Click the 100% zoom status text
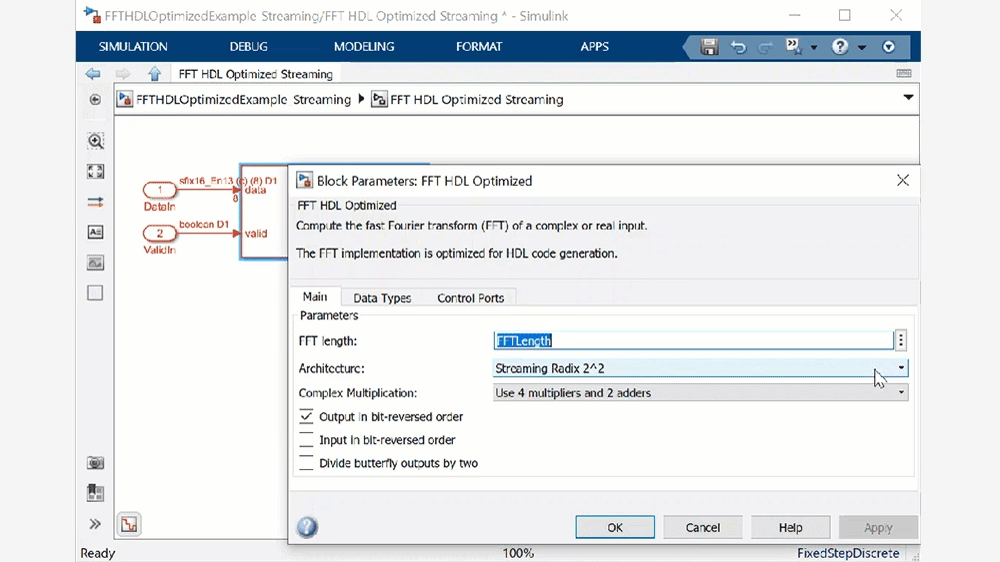 pos(518,553)
